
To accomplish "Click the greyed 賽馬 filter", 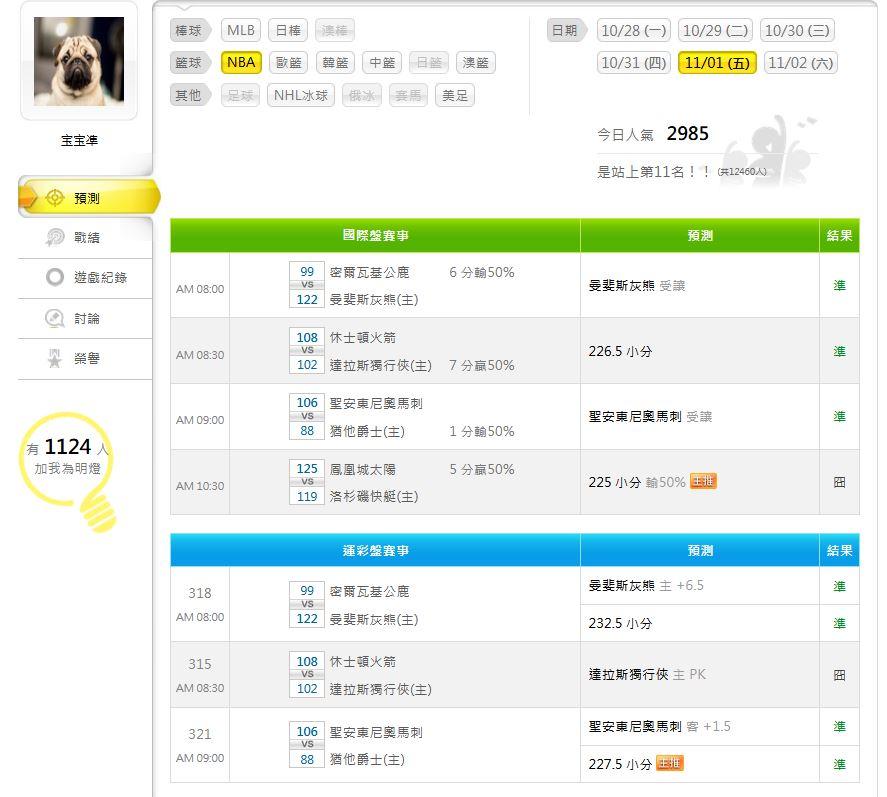I will pyautogui.click(x=408, y=95).
